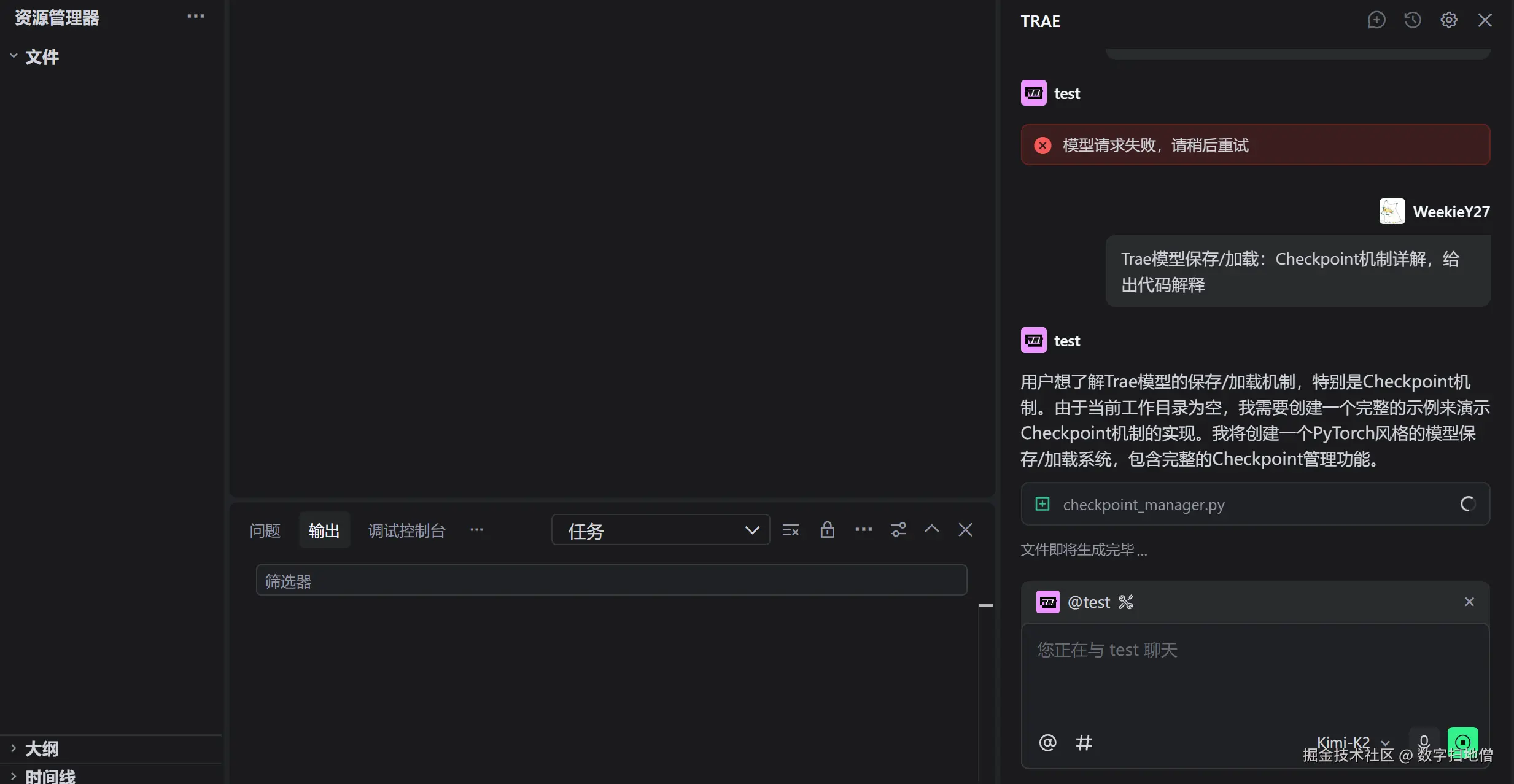
Task: Open TRAE settings gear
Action: [1450, 20]
